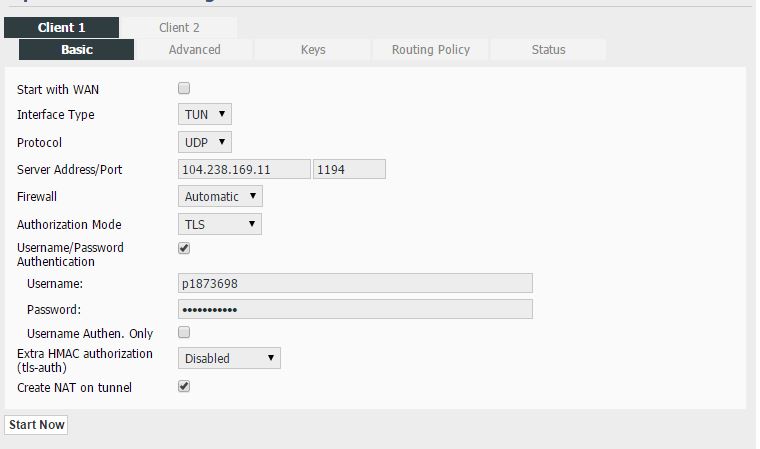760x449 pixels.
Task: Open the Interface Type TUN dropdown
Action: (x=205, y=114)
